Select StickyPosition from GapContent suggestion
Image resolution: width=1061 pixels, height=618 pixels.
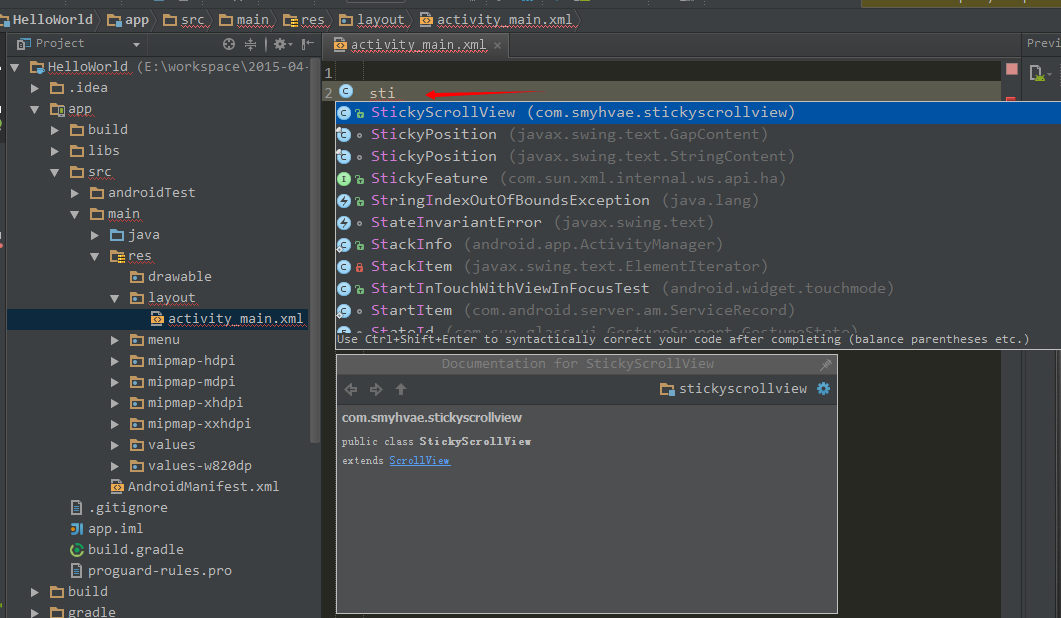click(698, 134)
